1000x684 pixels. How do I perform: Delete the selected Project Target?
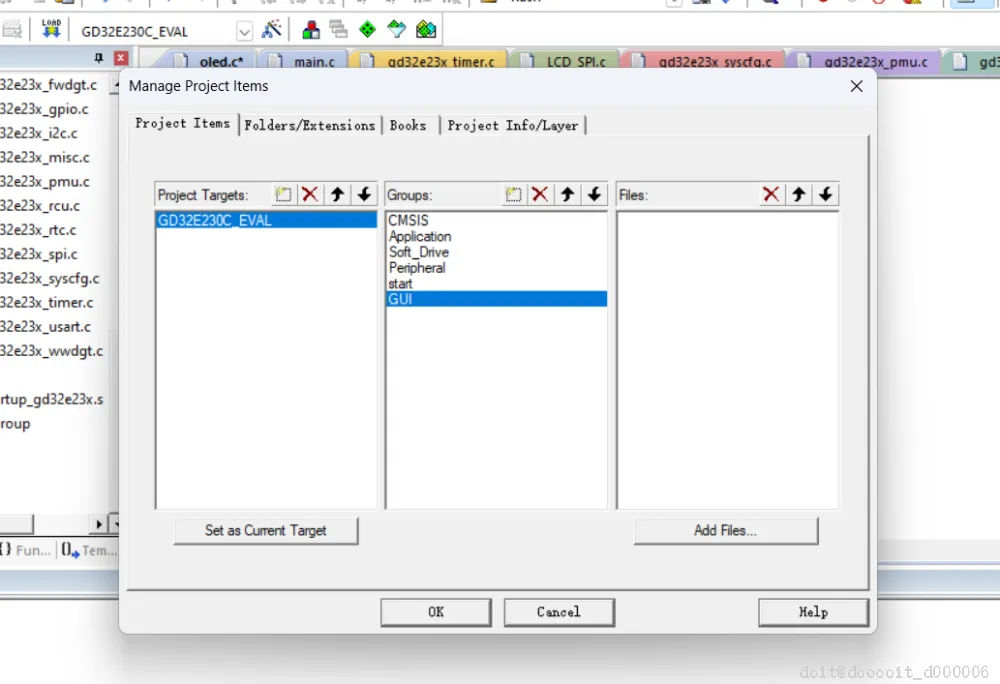point(310,194)
